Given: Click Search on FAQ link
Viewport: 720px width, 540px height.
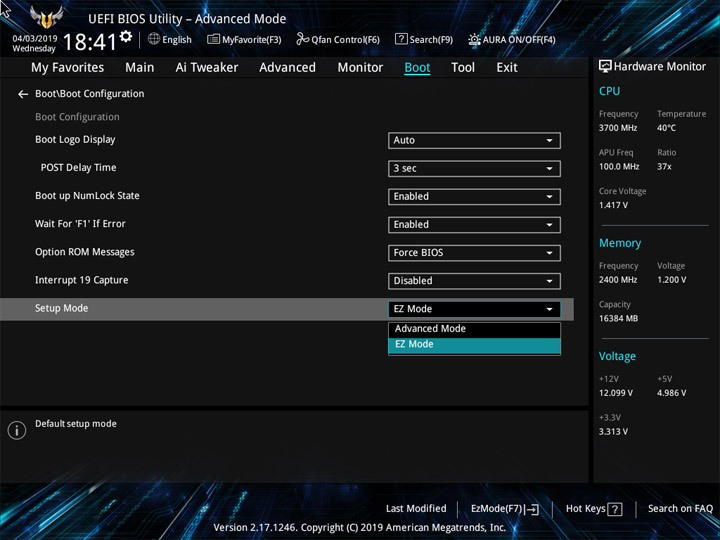Looking at the screenshot, I should click(x=680, y=509).
